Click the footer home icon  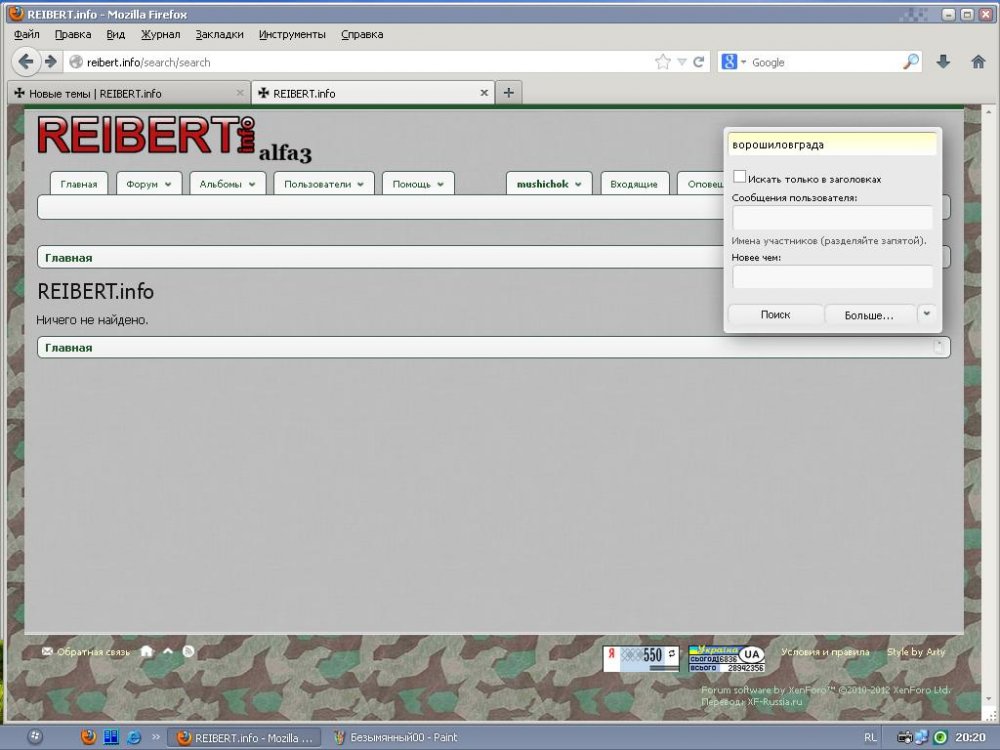coord(147,651)
